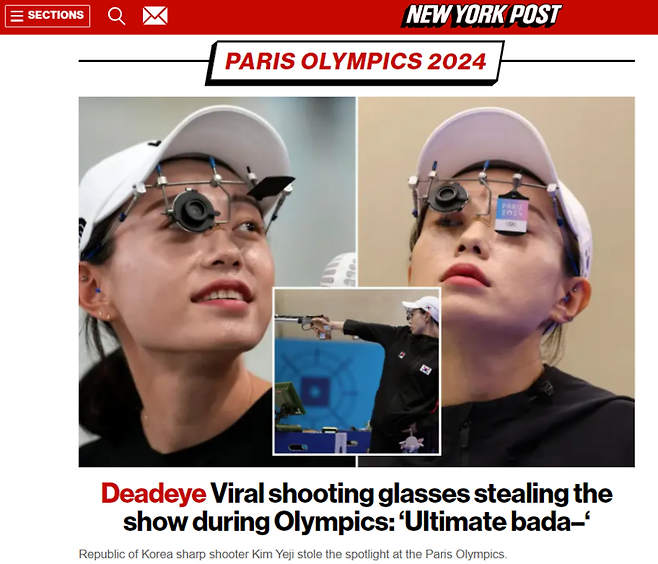Open the Paris Olympics 2024 section banner
Viewport: 658px width, 564px height.
click(355, 62)
